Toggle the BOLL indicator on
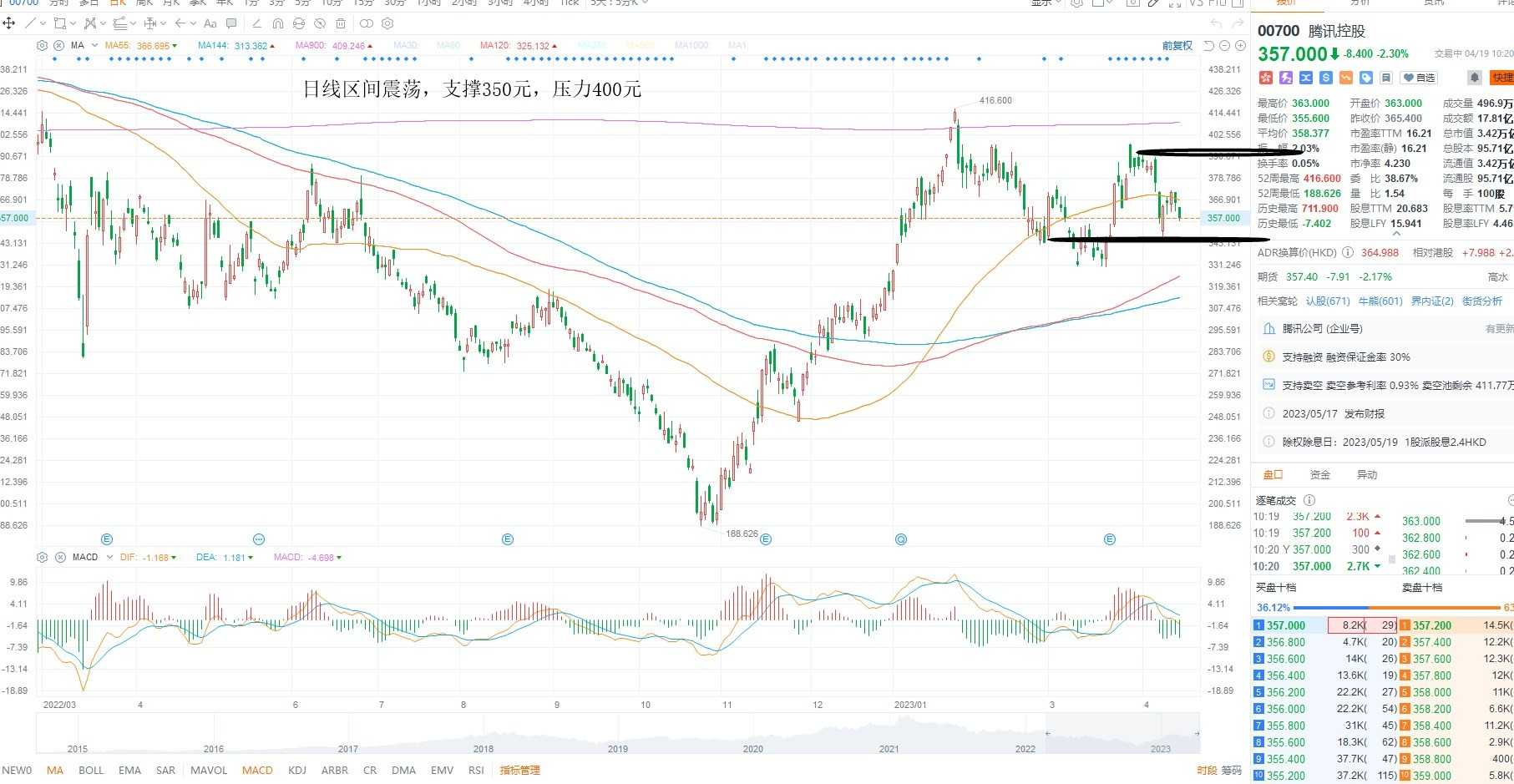The height and width of the screenshot is (784, 1514). [91, 770]
